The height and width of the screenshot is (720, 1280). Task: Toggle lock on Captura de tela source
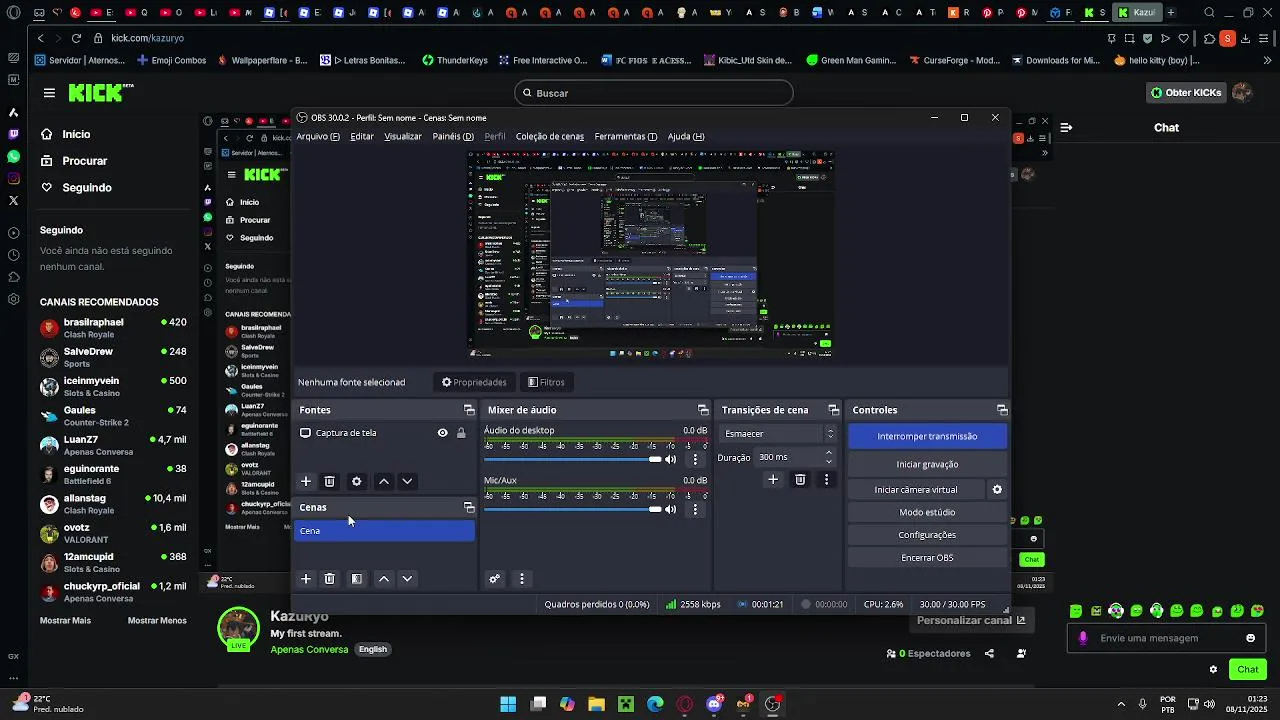[461, 433]
